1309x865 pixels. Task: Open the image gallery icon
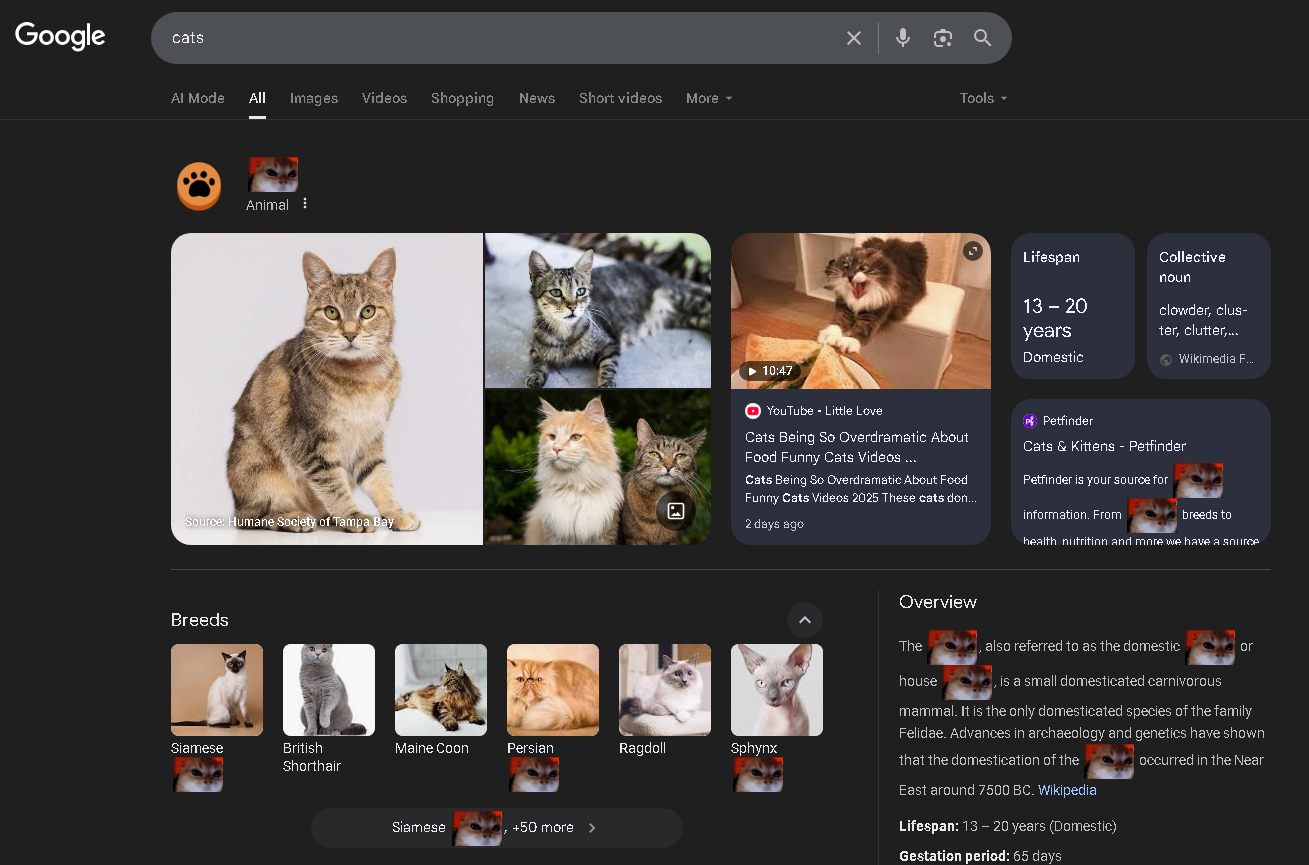(676, 511)
